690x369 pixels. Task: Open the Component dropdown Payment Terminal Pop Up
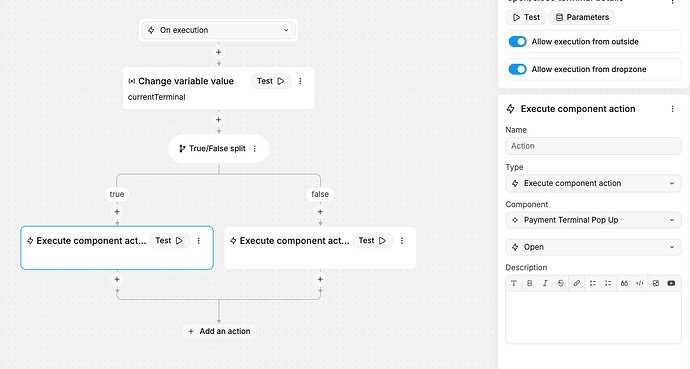point(593,220)
